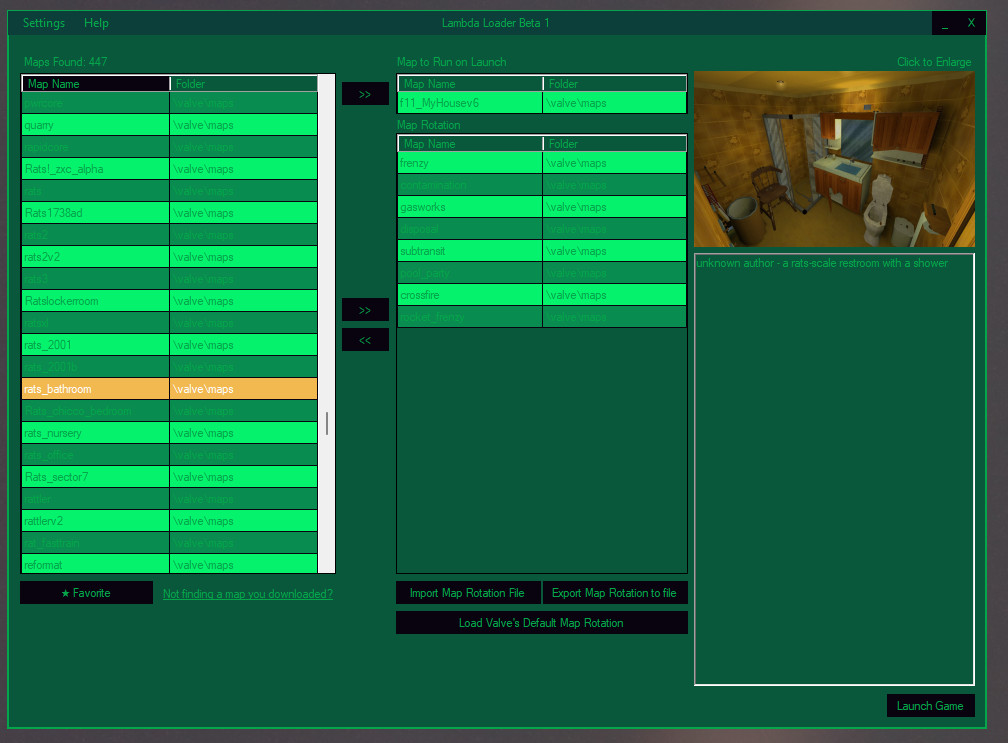Load Valve's default map rotation

point(541,622)
